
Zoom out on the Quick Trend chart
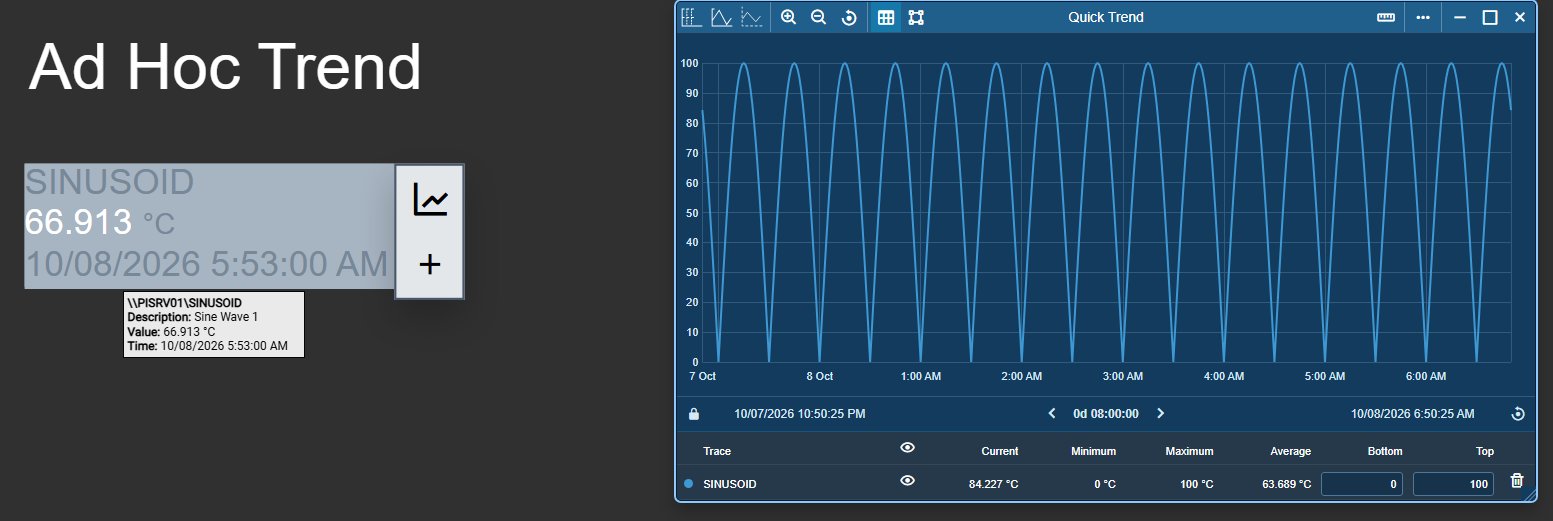(x=818, y=17)
